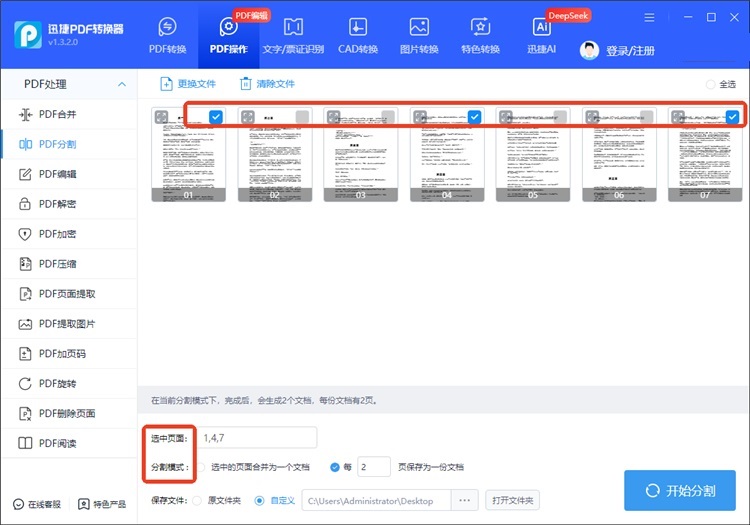Click the 开始分割 button

pyautogui.click(x=679, y=491)
